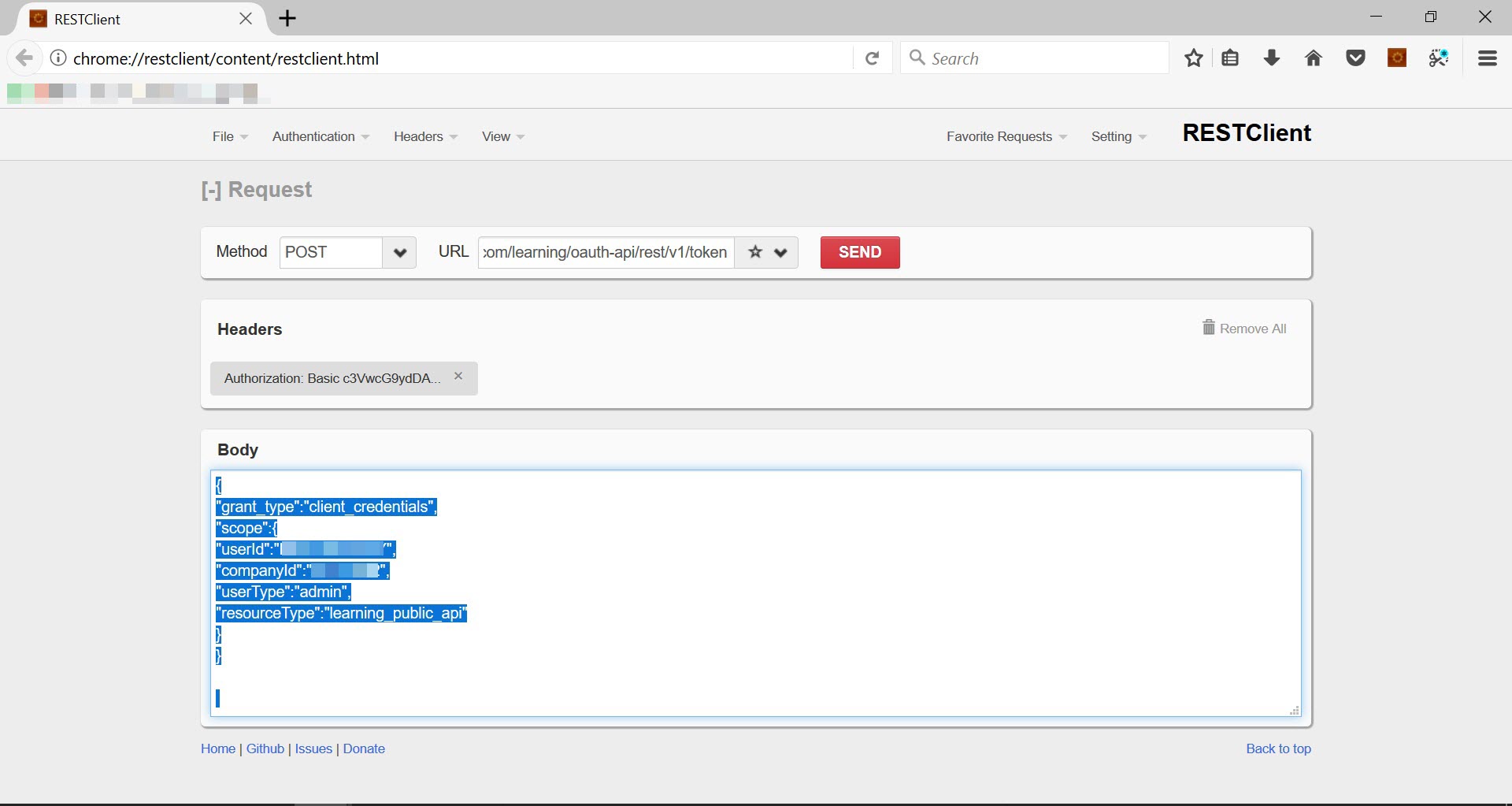Open the Favorite Requests dropdown
The width and height of the screenshot is (1512, 806).
tap(1006, 136)
